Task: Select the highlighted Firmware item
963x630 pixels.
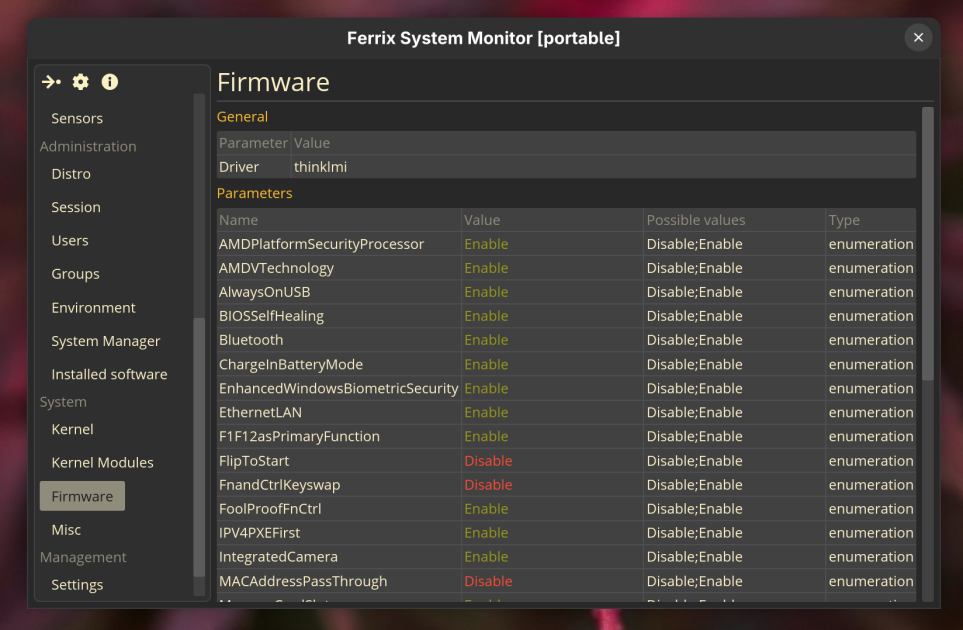Action: (x=82, y=496)
